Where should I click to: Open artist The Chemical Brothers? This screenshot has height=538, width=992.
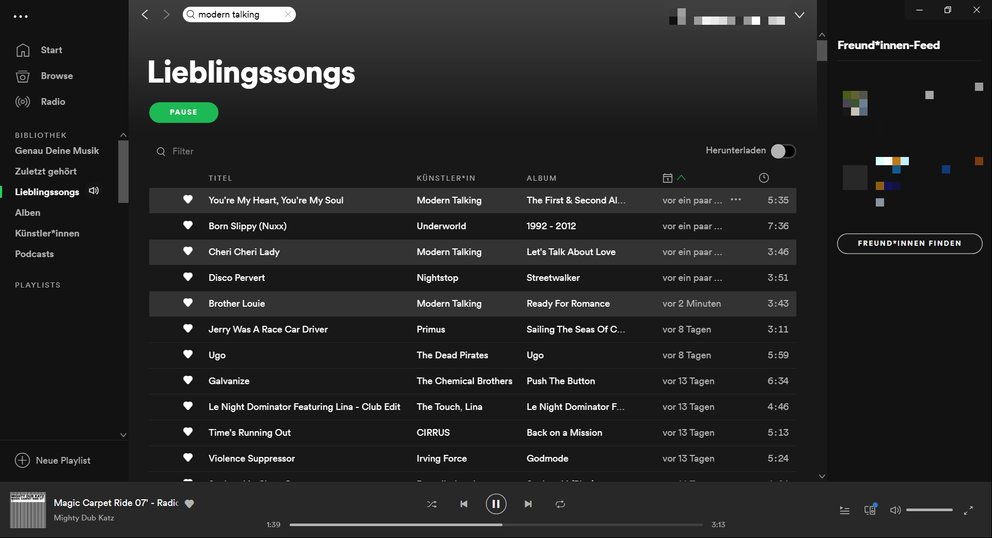(464, 381)
